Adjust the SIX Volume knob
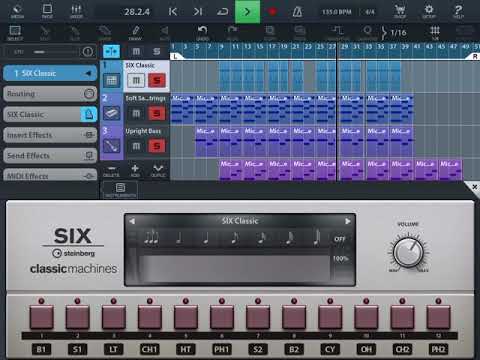 tap(408, 252)
